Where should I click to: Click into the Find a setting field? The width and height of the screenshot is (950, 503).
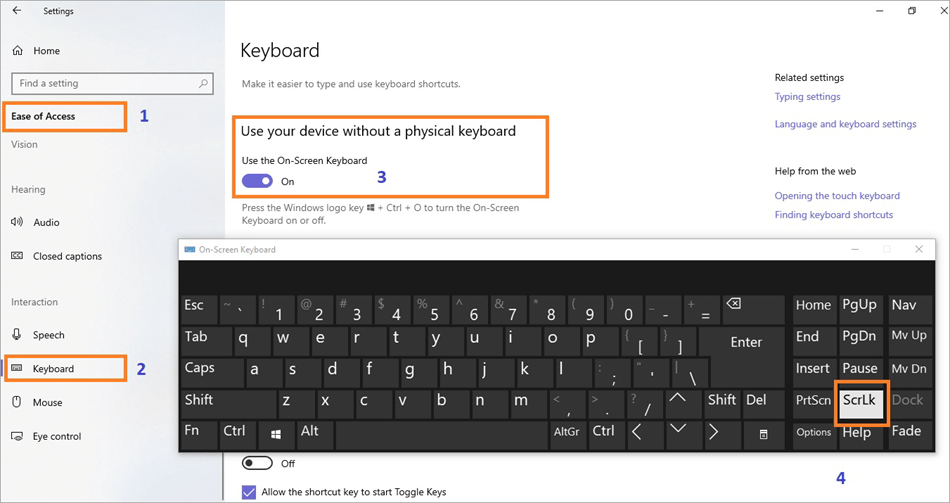click(x=113, y=83)
